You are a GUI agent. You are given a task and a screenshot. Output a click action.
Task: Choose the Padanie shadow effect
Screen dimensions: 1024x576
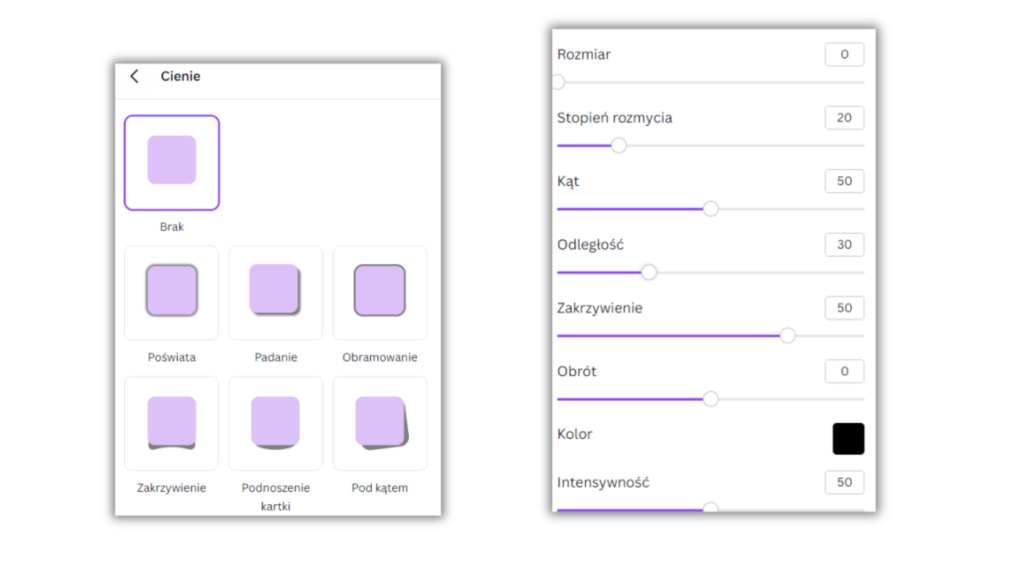tap(275, 292)
